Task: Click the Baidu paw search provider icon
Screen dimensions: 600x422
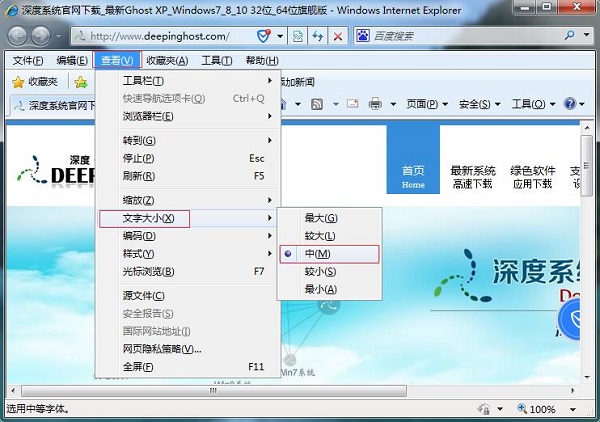Action: [x=363, y=36]
